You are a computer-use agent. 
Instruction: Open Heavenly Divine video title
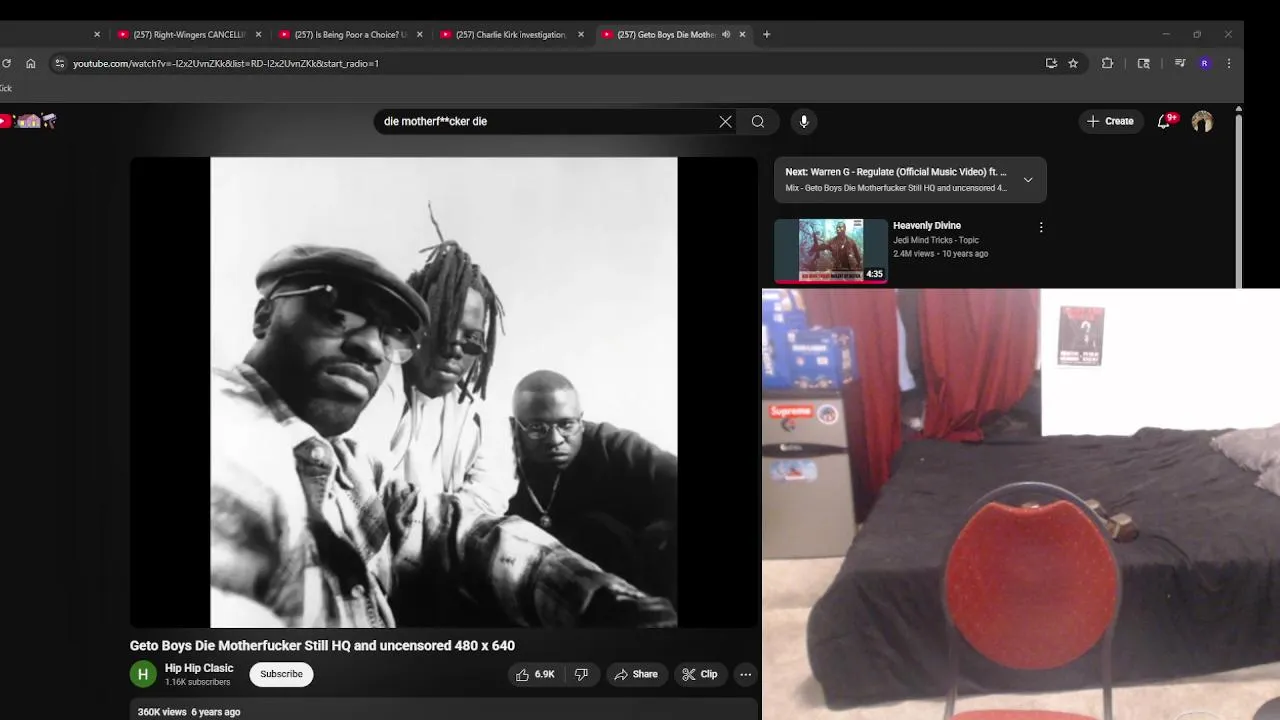tap(927, 226)
